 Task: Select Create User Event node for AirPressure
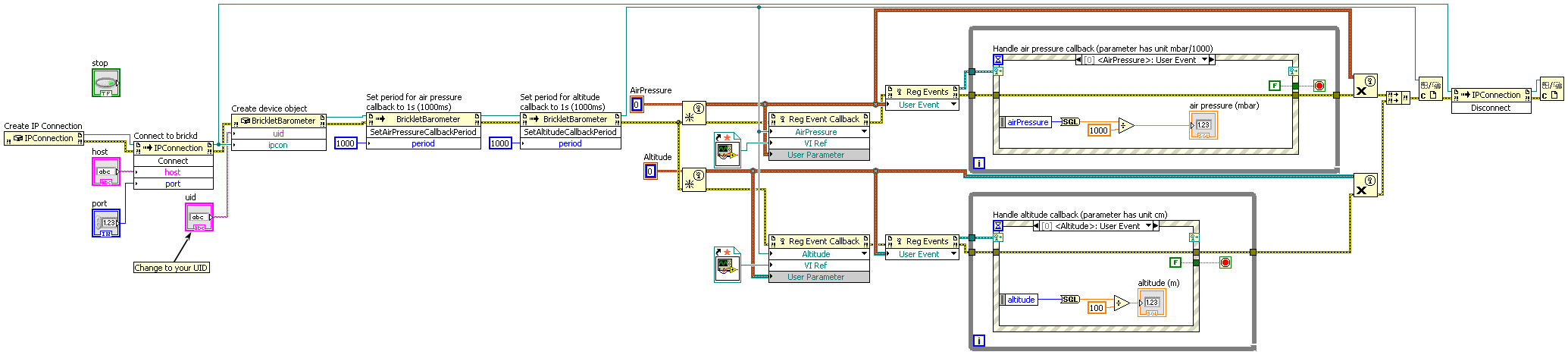pos(694,113)
